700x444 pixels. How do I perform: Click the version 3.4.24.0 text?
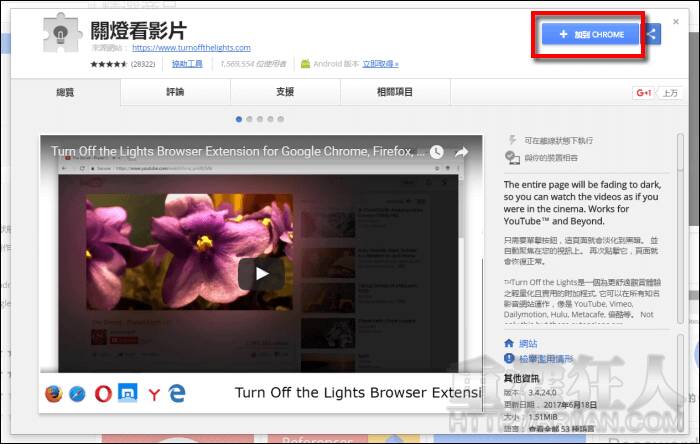pos(542,393)
